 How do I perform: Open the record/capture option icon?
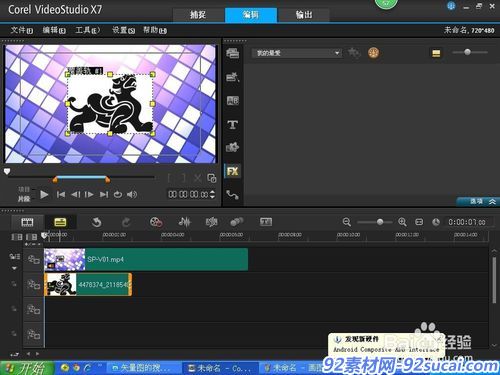pyautogui.click(x=156, y=222)
